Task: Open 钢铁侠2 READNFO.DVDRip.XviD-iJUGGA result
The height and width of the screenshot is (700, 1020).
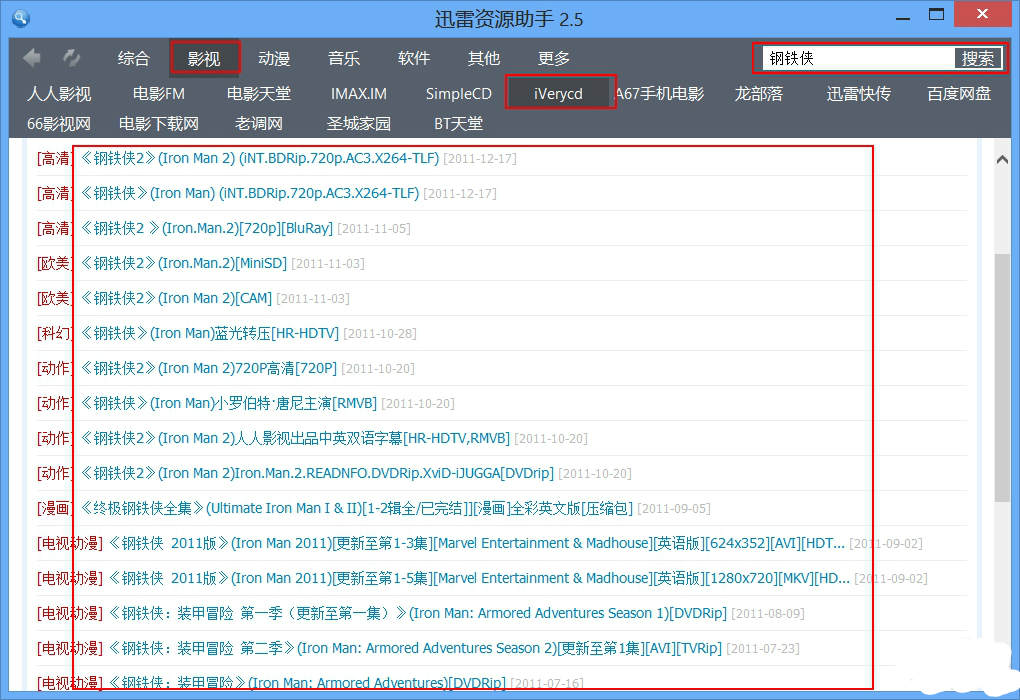Action: point(317,474)
